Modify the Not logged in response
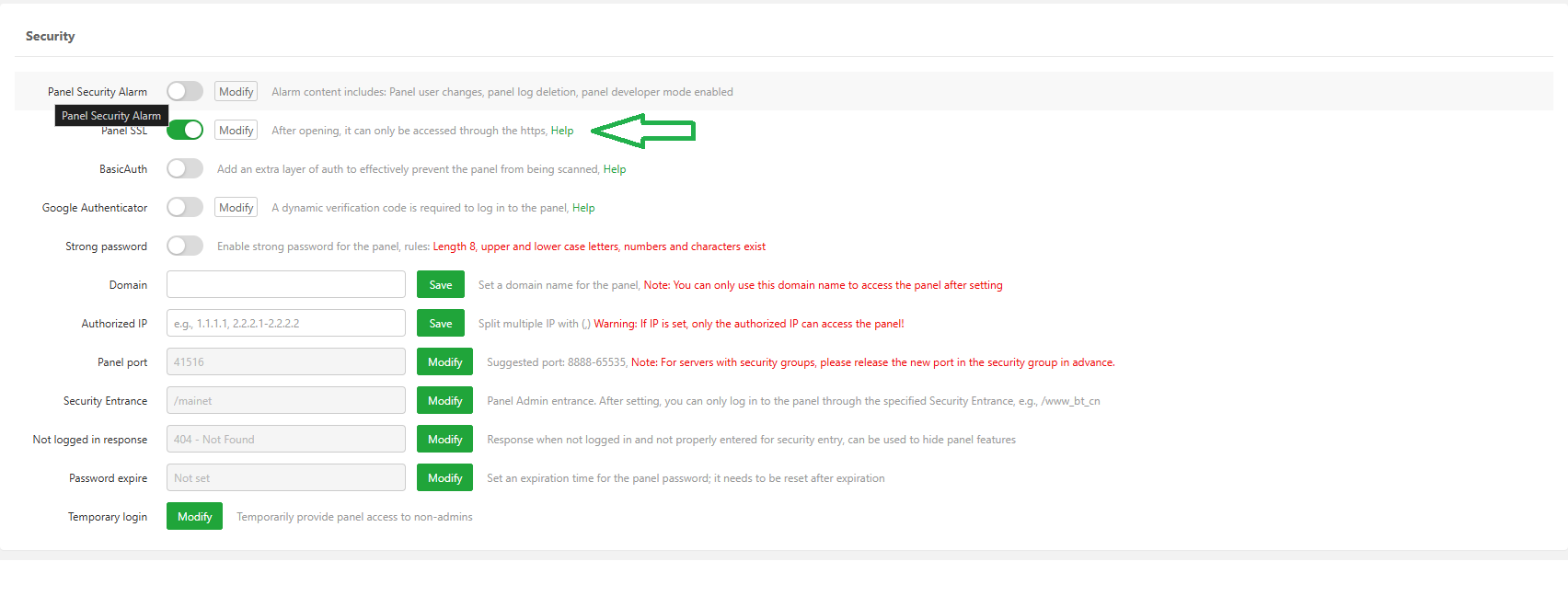 click(x=445, y=439)
